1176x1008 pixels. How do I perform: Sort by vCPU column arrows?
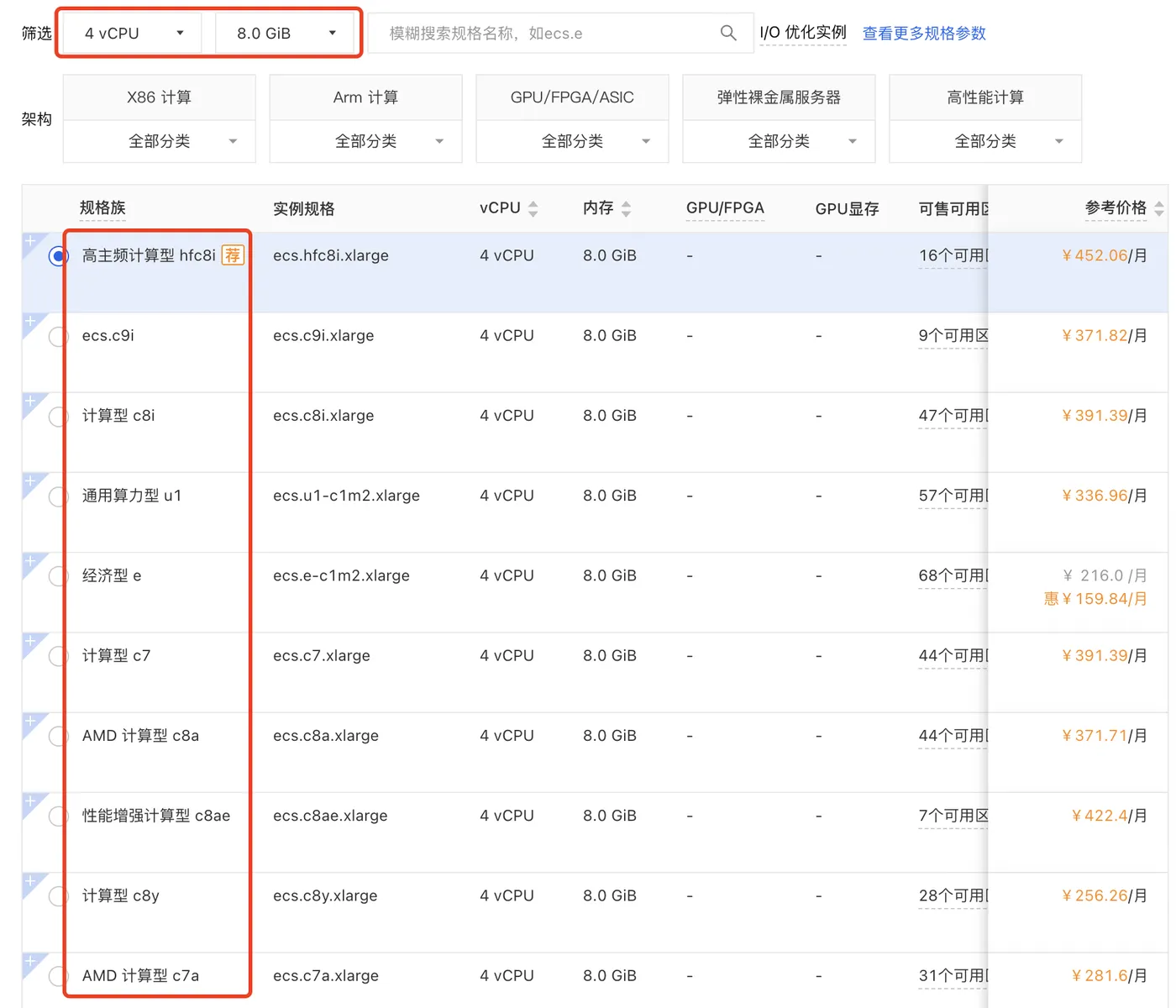(x=533, y=209)
